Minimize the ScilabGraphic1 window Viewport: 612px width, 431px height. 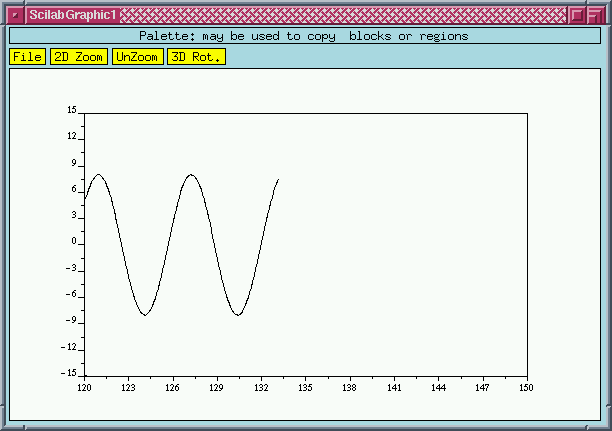tap(577, 16)
